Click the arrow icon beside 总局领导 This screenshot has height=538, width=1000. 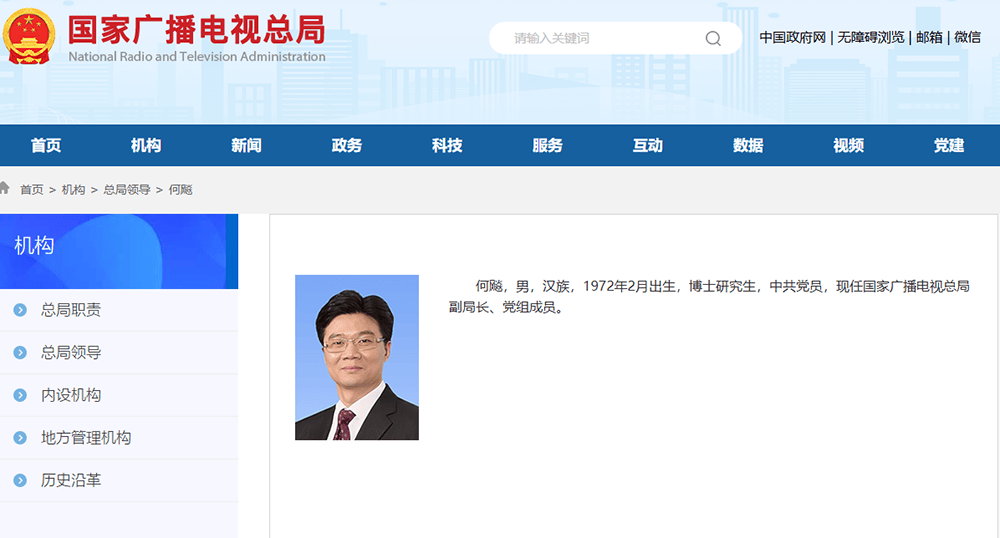(20, 353)
